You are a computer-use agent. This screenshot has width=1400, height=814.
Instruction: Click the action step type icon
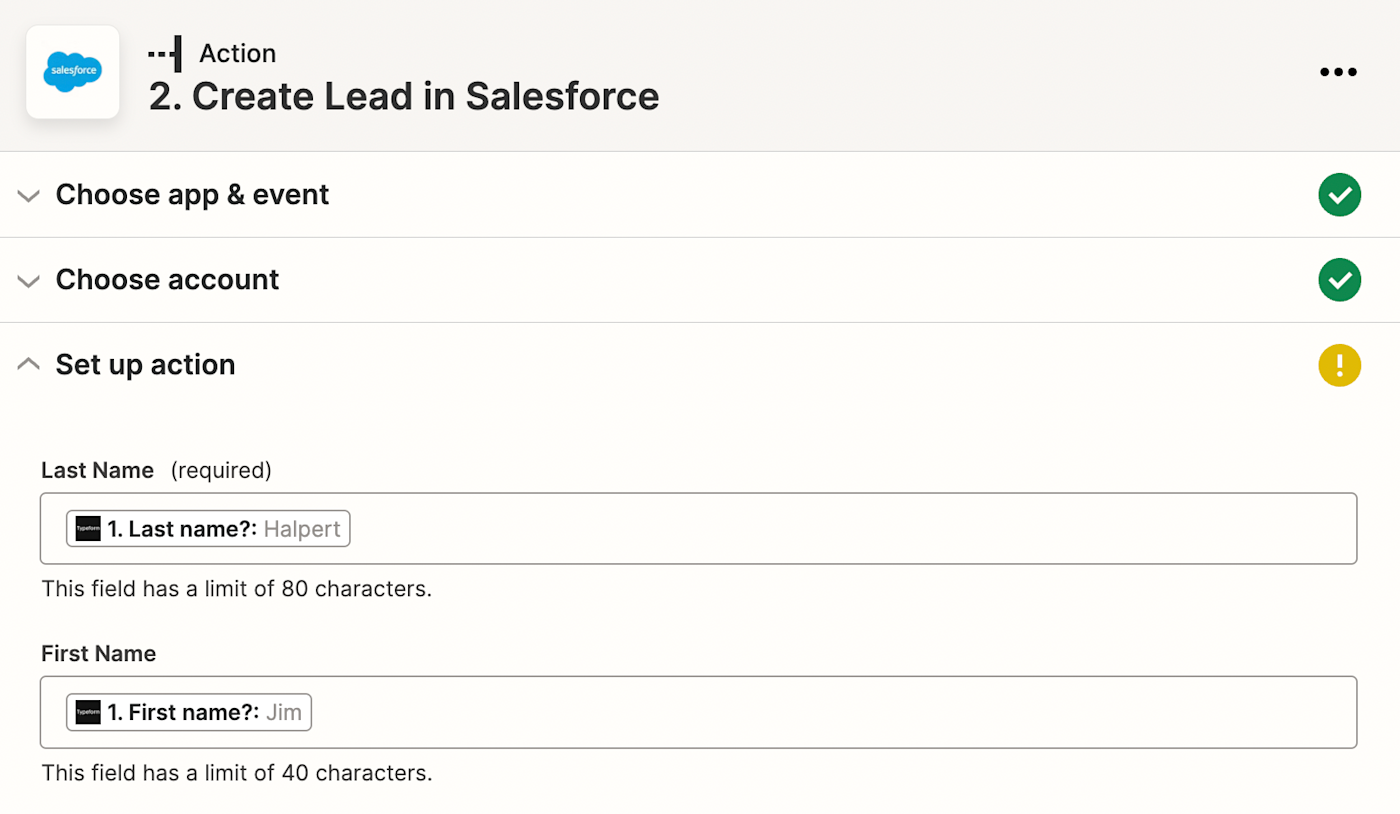coord(165,53)
